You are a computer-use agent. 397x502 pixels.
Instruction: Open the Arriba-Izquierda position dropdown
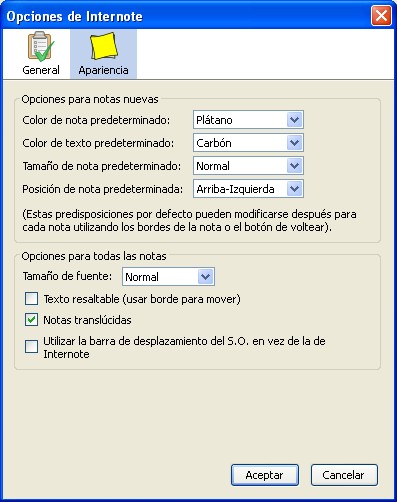coord(248,189)
